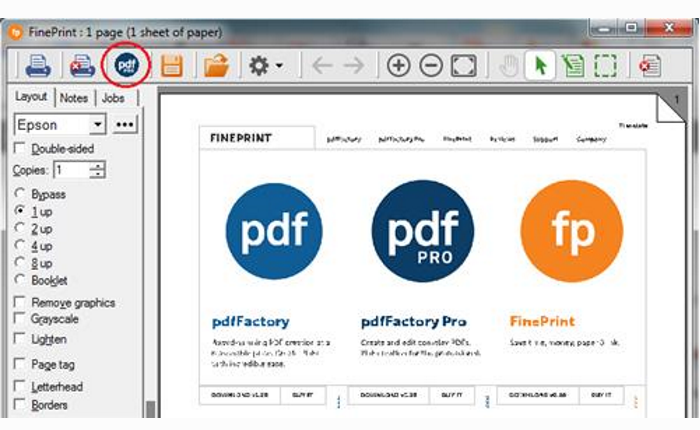Click the FinePrint title bar logo
Viewport: 700px width, 430px height.
point(15,32)
